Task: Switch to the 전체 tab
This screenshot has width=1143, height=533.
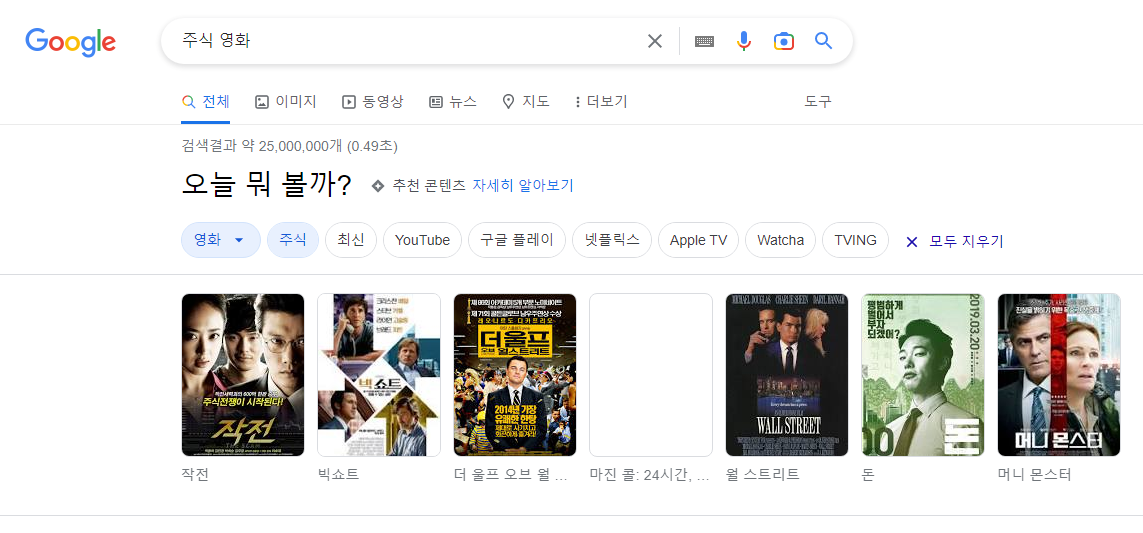Action: [x=206, y=102]
